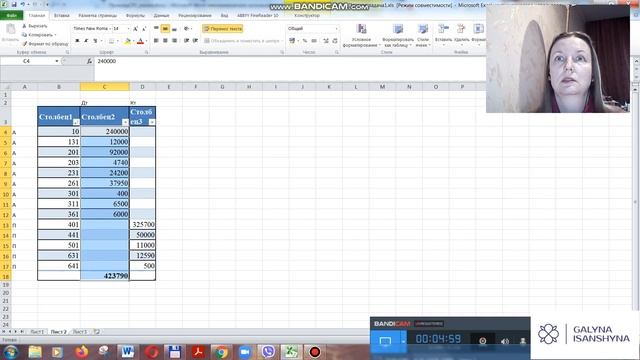Screen dimensions: 640x360
Task: Open the fill color dropdown arrow
Action: click(x=133, y=41)
